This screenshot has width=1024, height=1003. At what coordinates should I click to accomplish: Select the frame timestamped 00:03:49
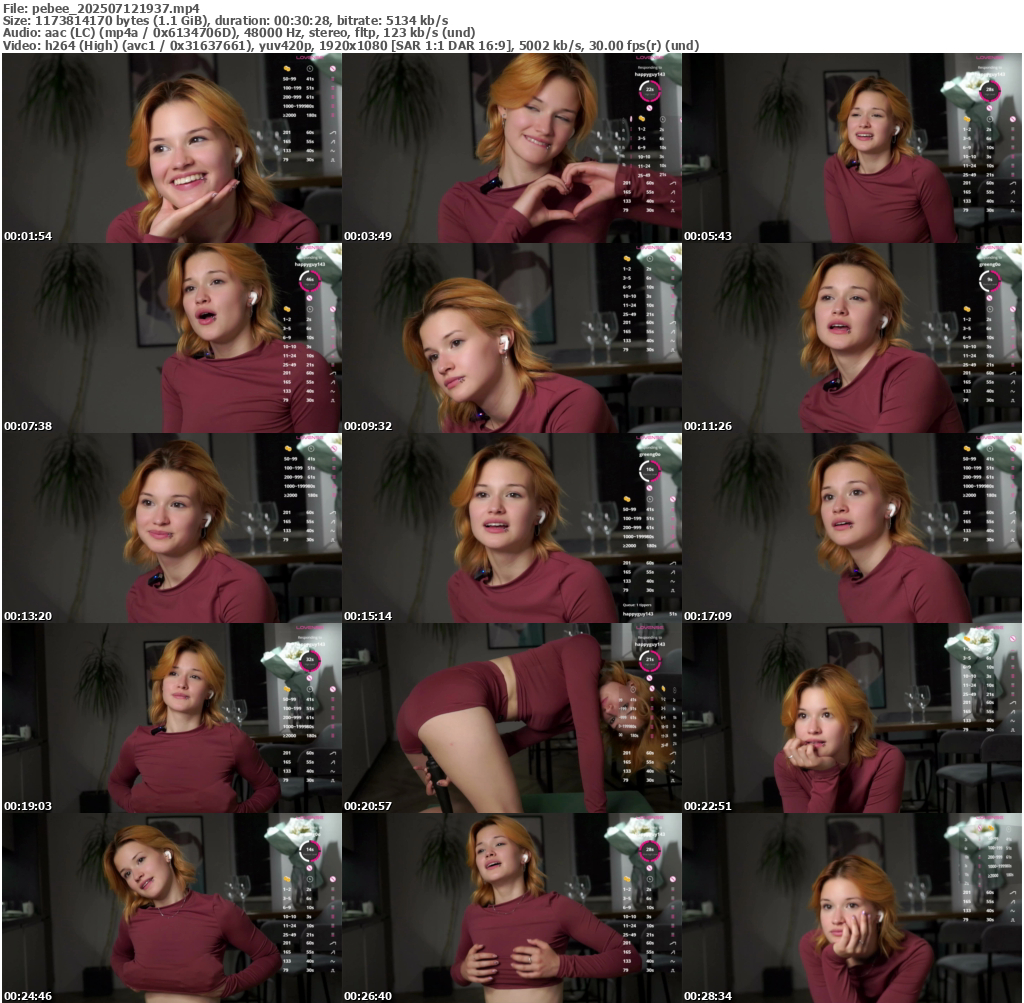512,148
